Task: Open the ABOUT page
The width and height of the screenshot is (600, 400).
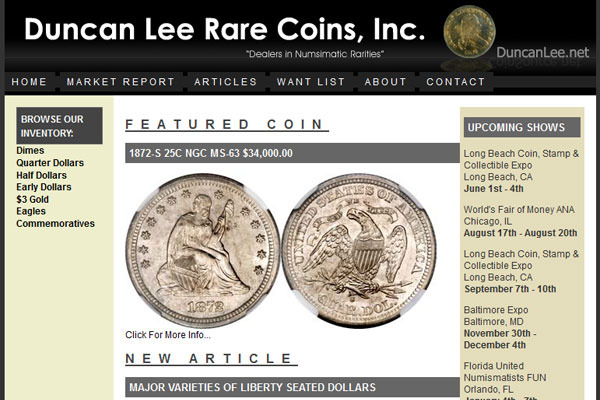Action: pyautogui.click(x=385, y=82)
